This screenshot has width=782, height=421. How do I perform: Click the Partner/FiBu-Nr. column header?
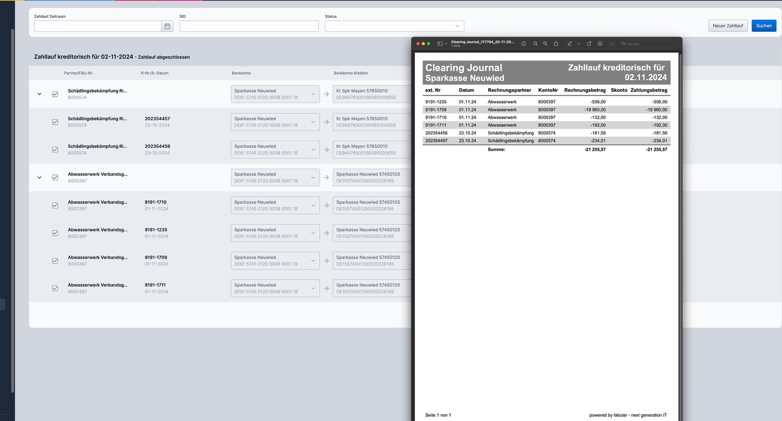click(x=78, y=73)
